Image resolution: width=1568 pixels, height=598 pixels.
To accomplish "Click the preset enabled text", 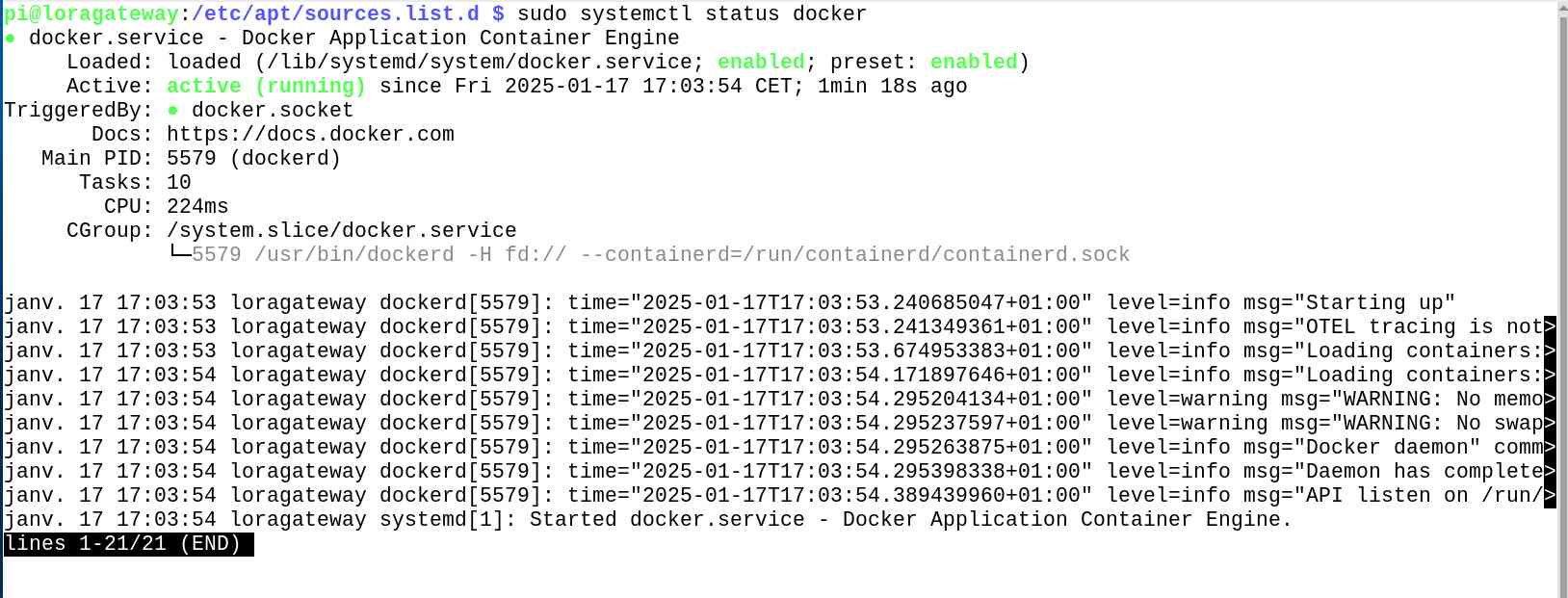I will click(973, 63).
